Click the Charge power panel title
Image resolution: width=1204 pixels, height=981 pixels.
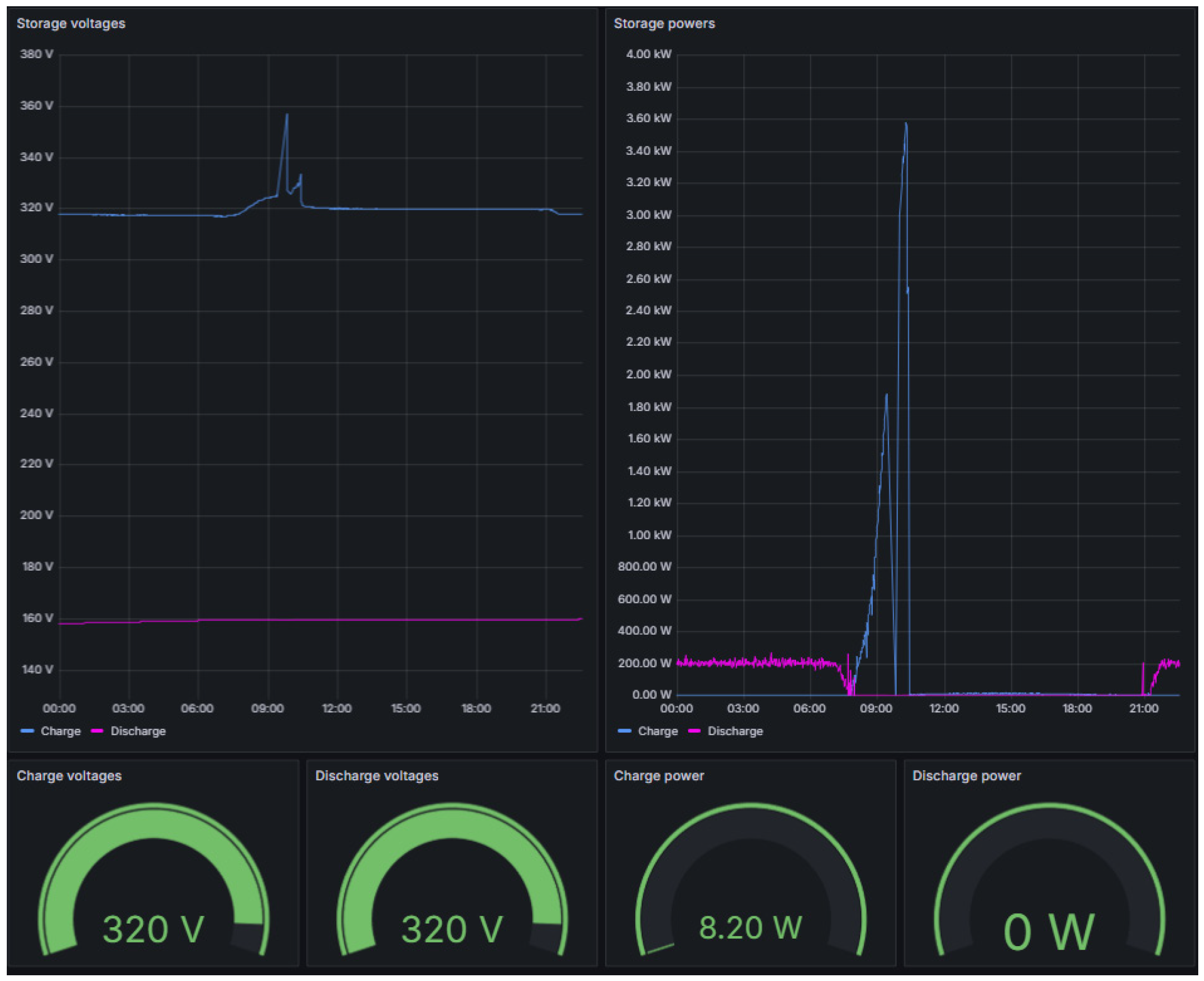click(x=658, y=776)
